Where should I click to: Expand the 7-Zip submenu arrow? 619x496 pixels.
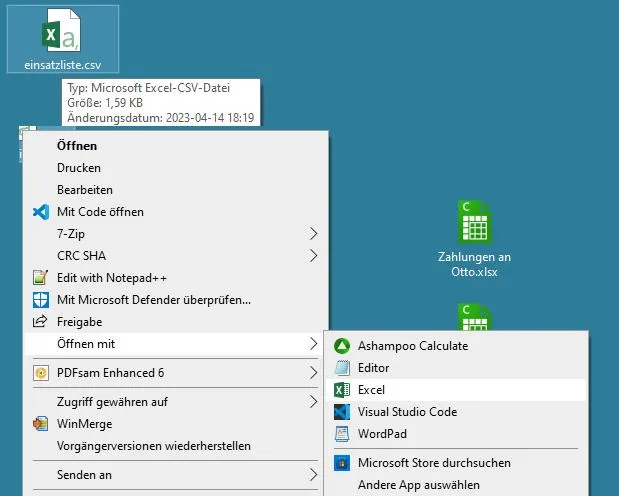313,234
